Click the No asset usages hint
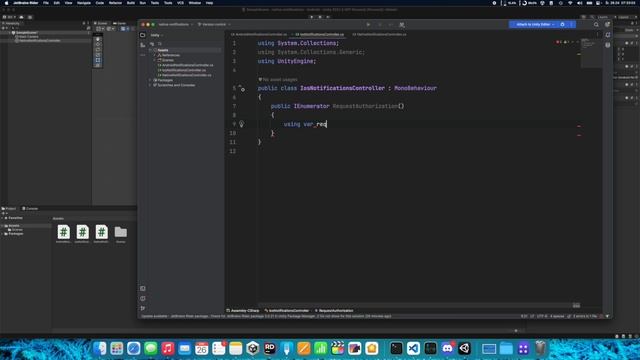 [278, 80]
